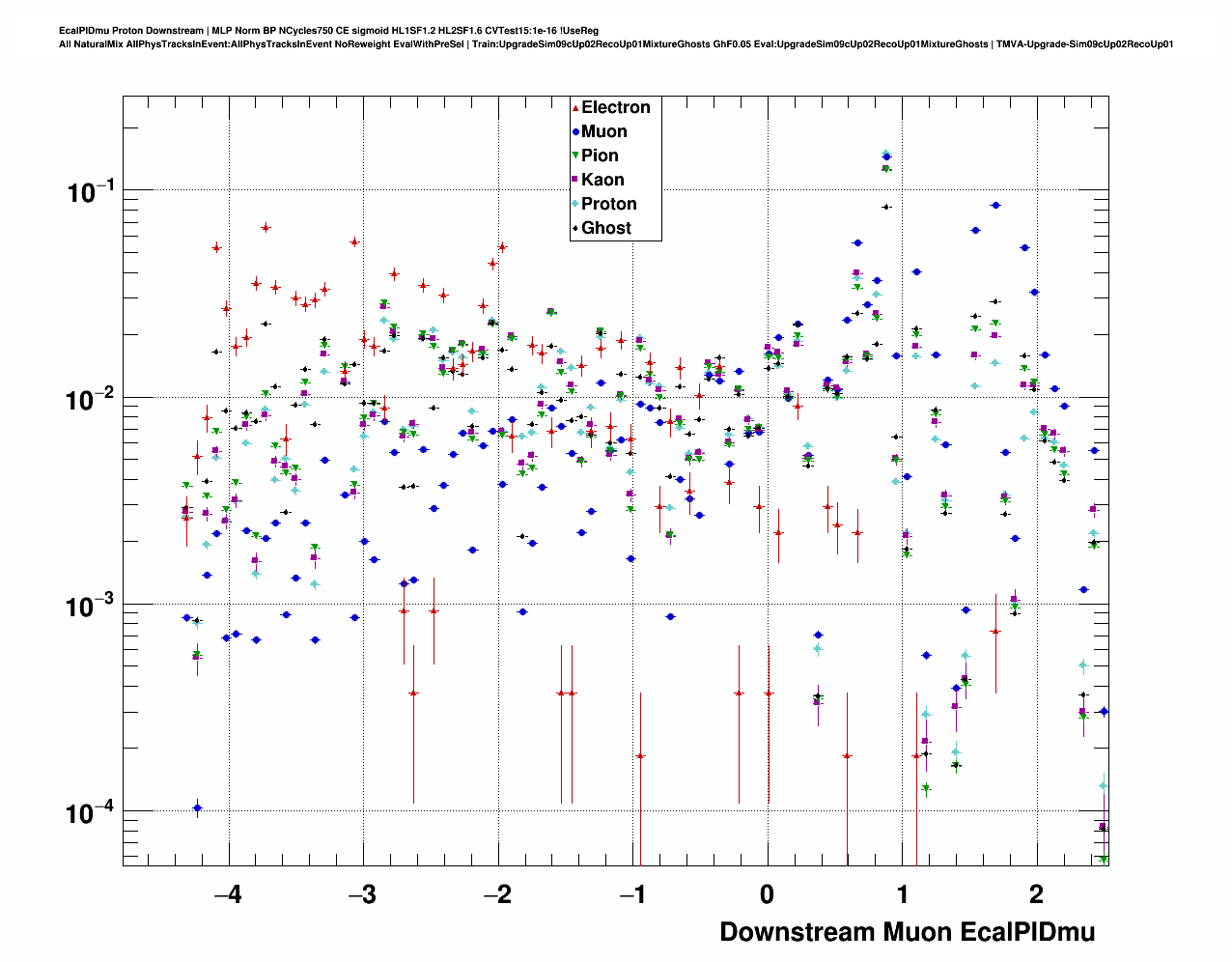Click the y-axis label 10⁻¹
Viewport: 1232px width, 962px height.
pyautogui.click(x=91, y=191)
